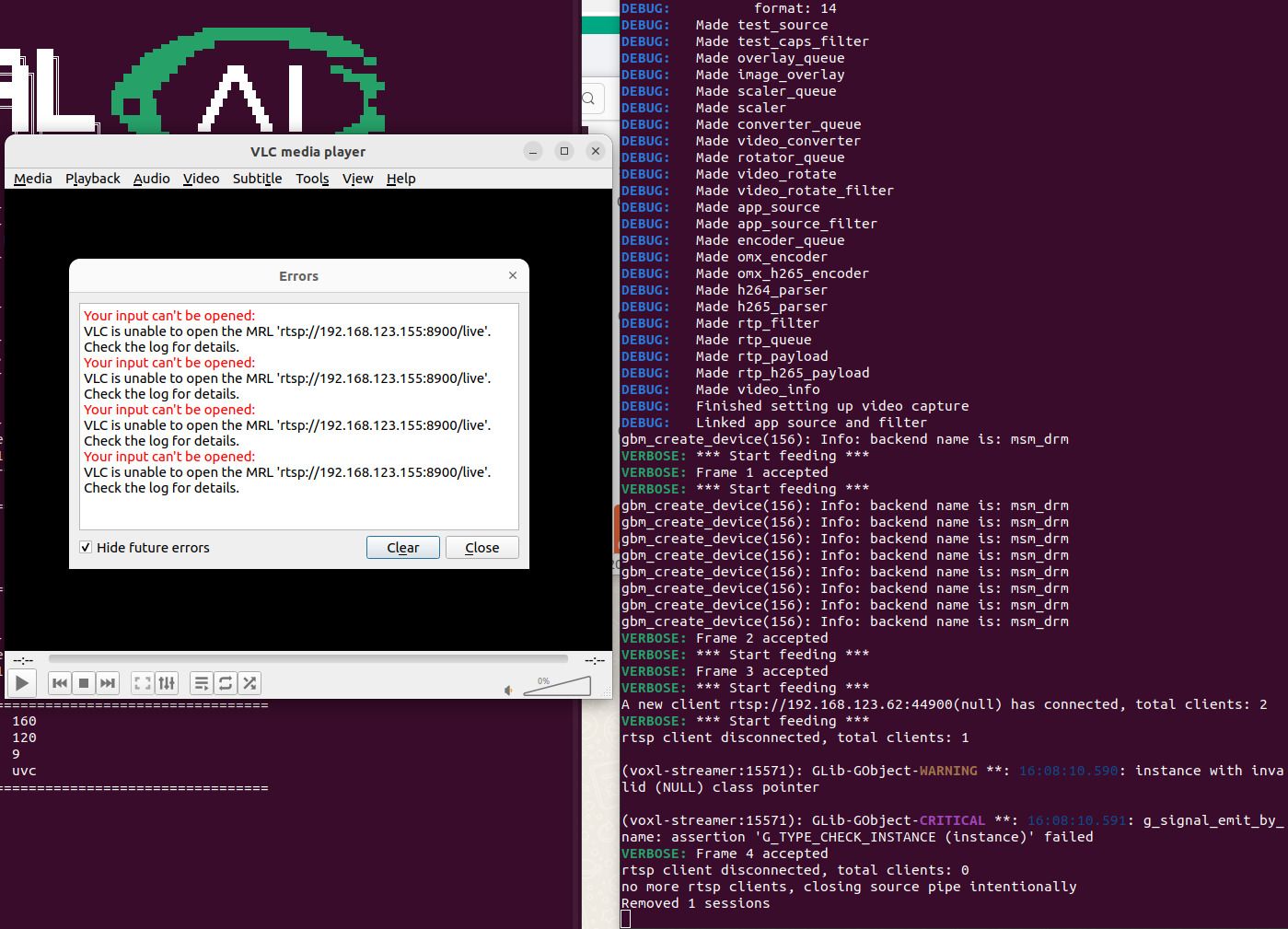Open the View menu
1288x929 pixels.
(x=358, y=179)
